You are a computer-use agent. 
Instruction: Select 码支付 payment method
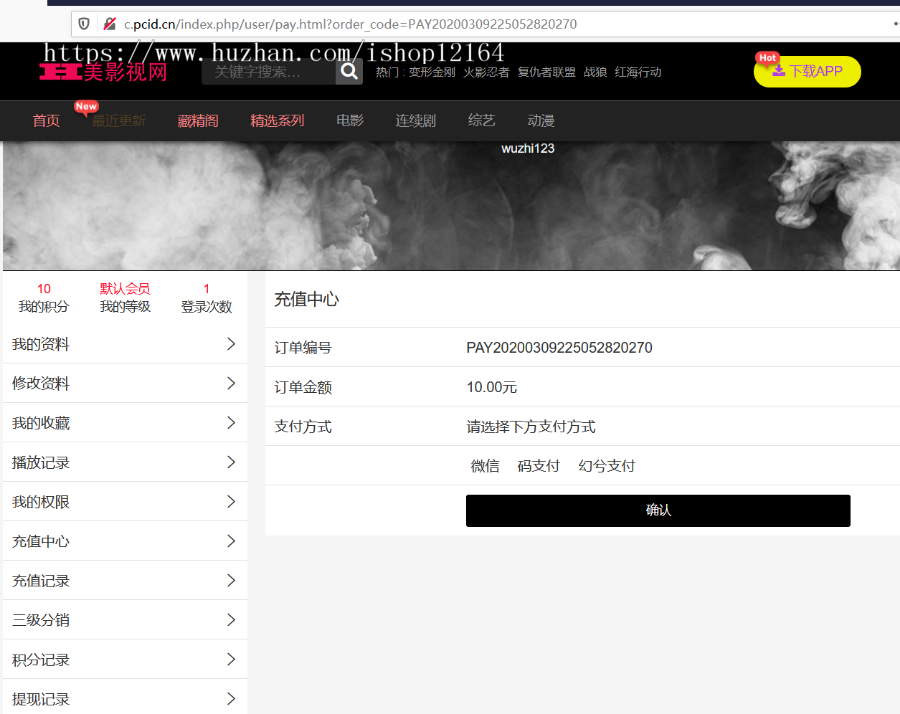(x=538, y=466)
